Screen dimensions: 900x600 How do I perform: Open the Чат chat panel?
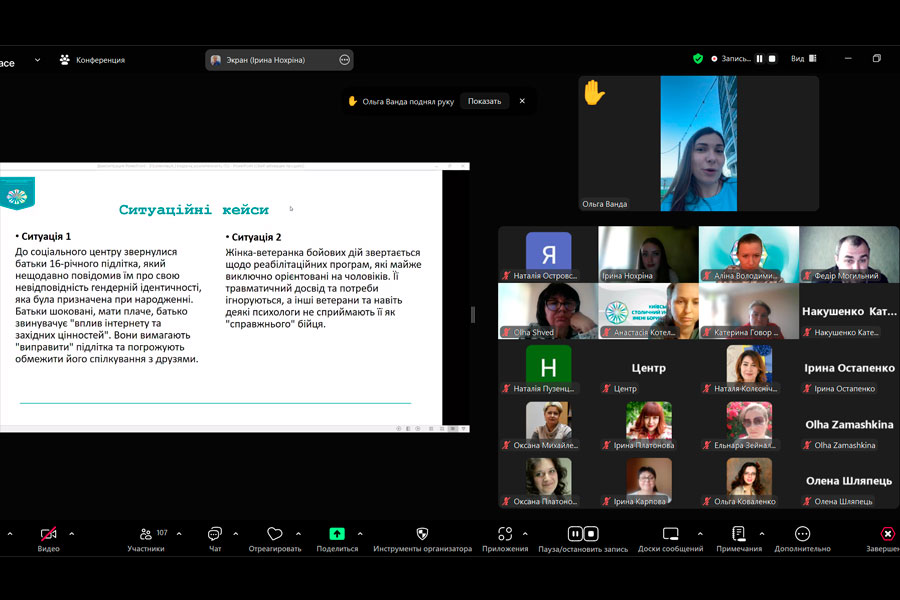(x=215, y=539)
